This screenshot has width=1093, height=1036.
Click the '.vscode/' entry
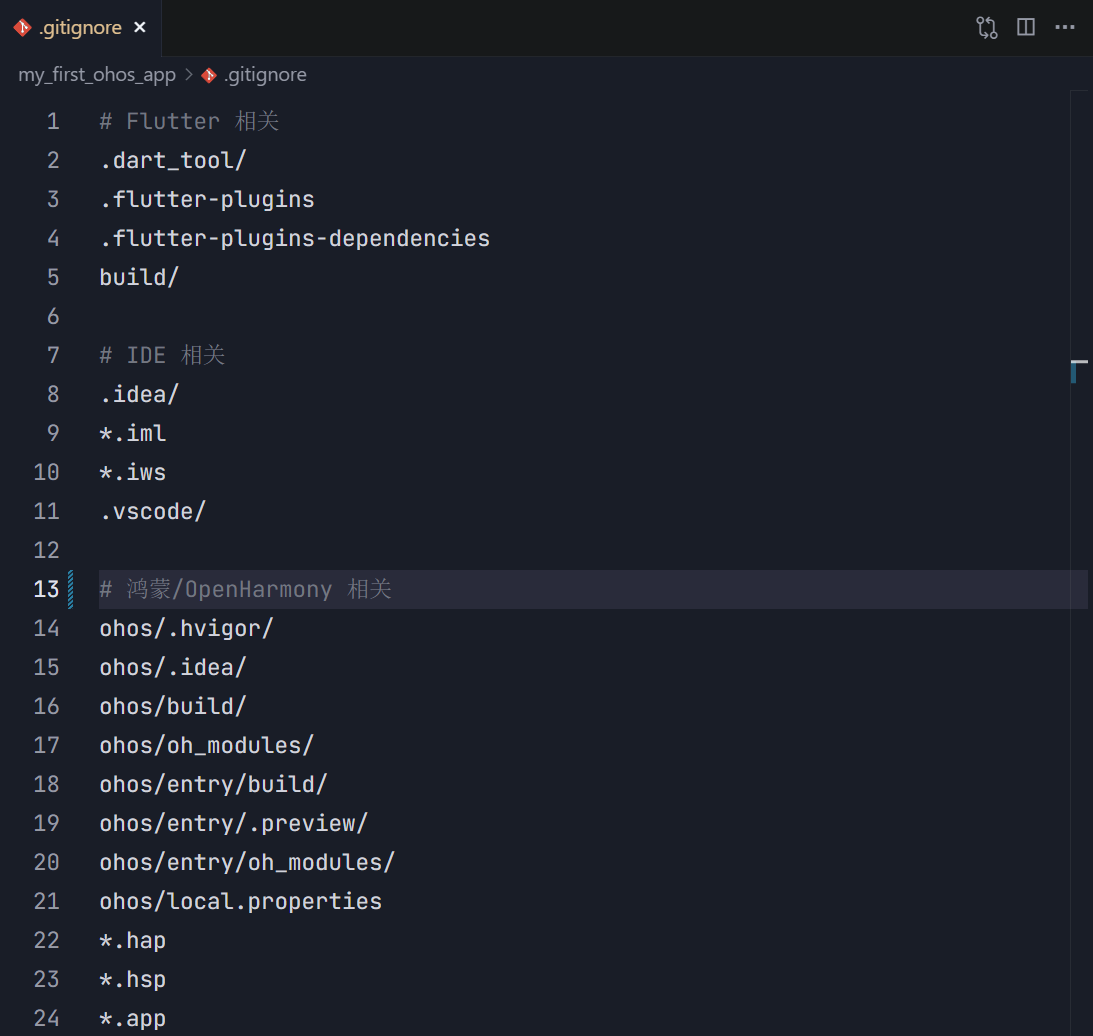(153, 512)
